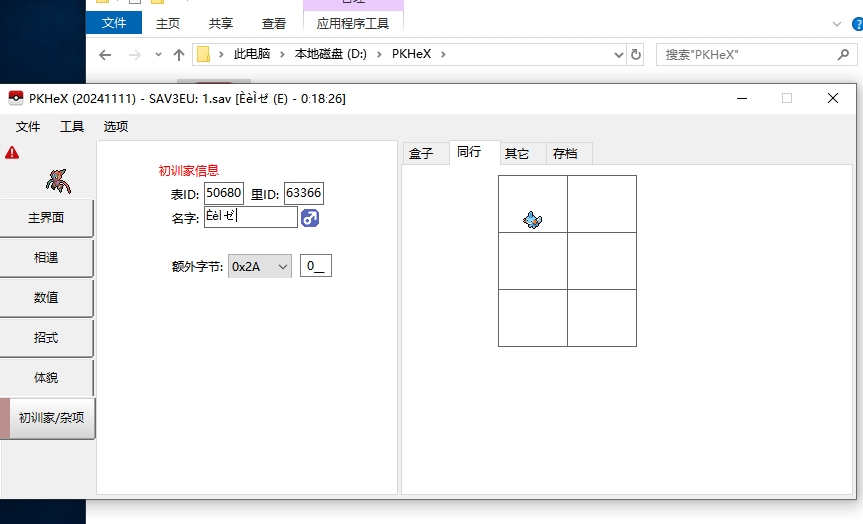The width and height of the screenshot is (863, 524).
Task: Switch to the 存档 tab
Action: pyautogui.click(x=569, y=154)
